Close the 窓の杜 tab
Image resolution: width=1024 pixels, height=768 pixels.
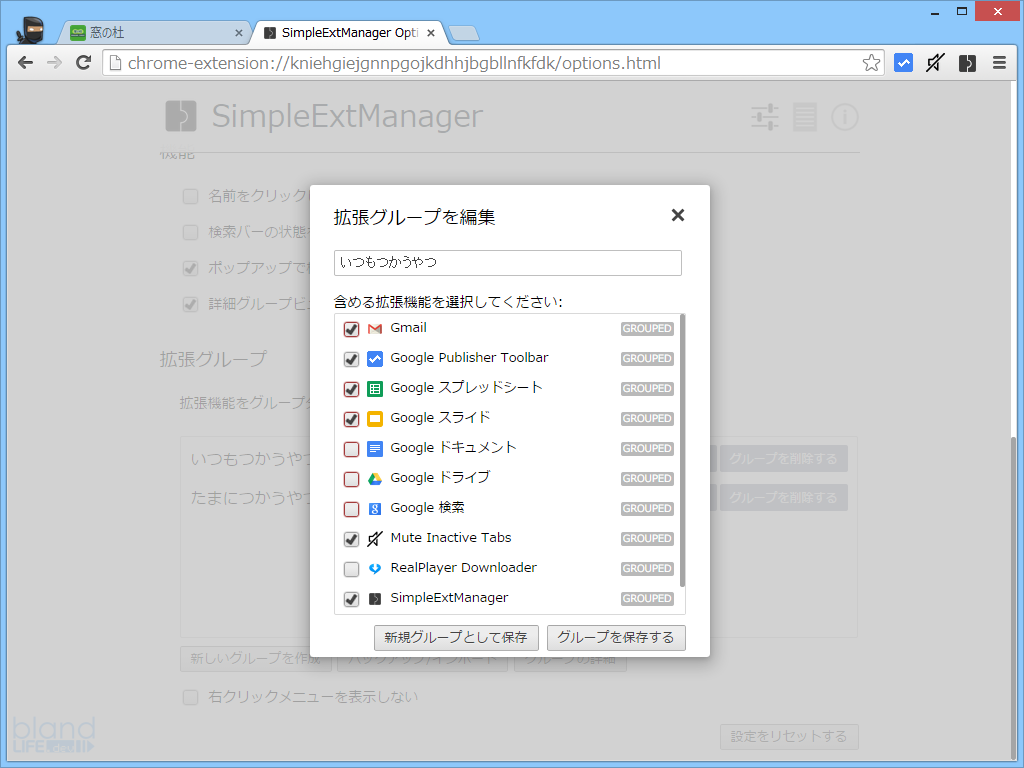click(x=238, y=33)
